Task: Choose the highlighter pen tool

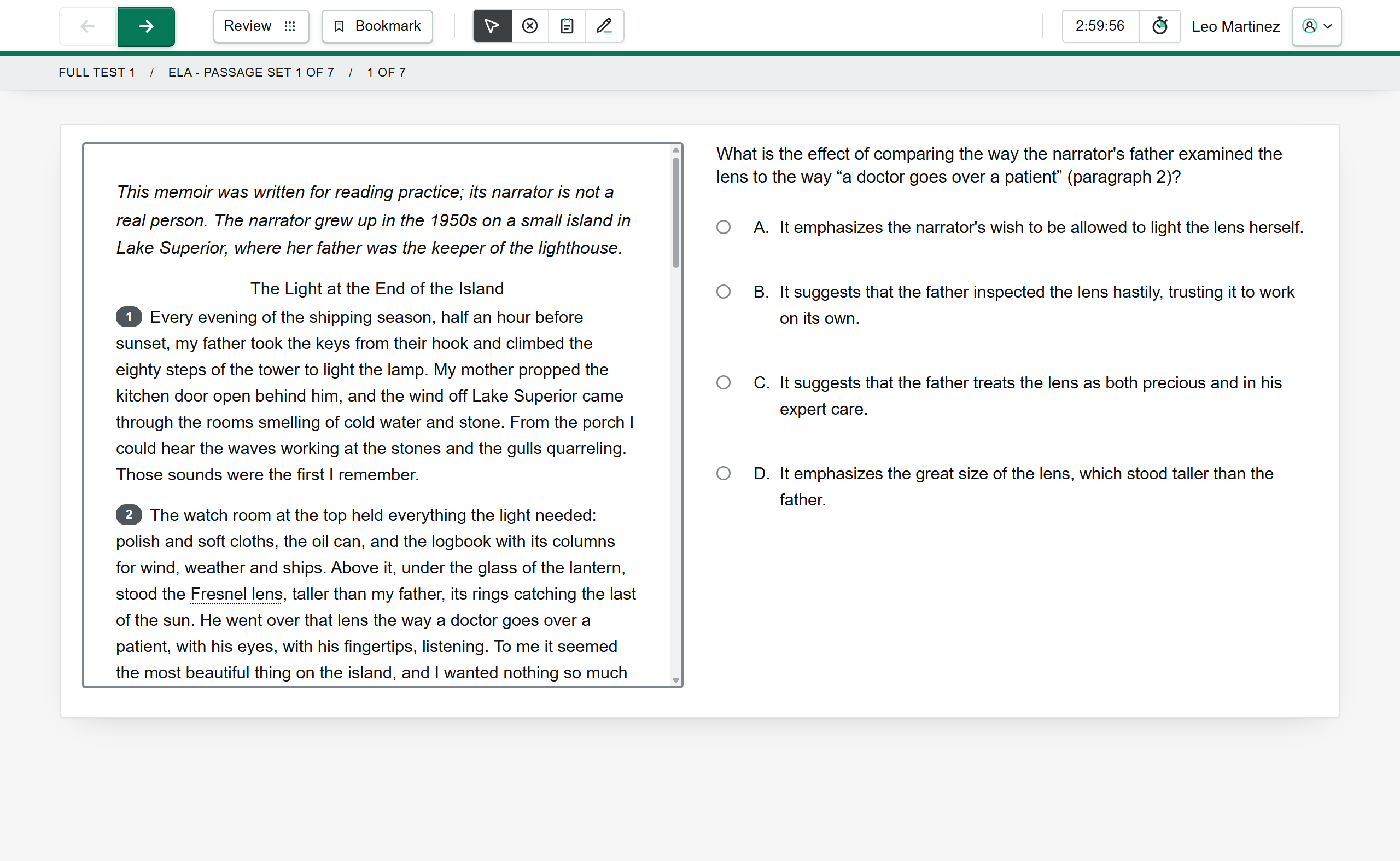Action: point(605,26)
